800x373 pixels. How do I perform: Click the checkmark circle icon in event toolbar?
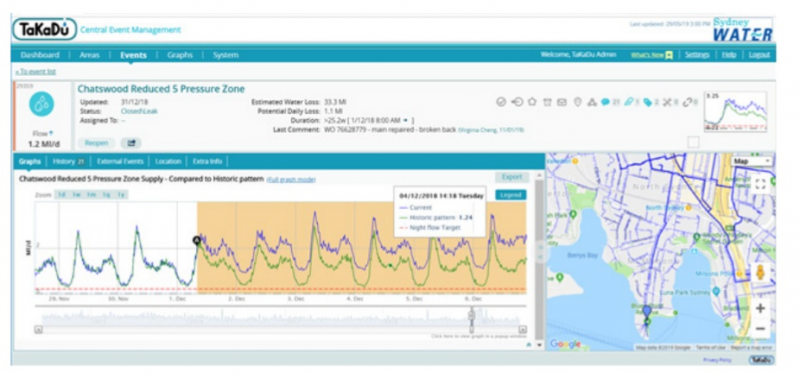coord(501,102)
